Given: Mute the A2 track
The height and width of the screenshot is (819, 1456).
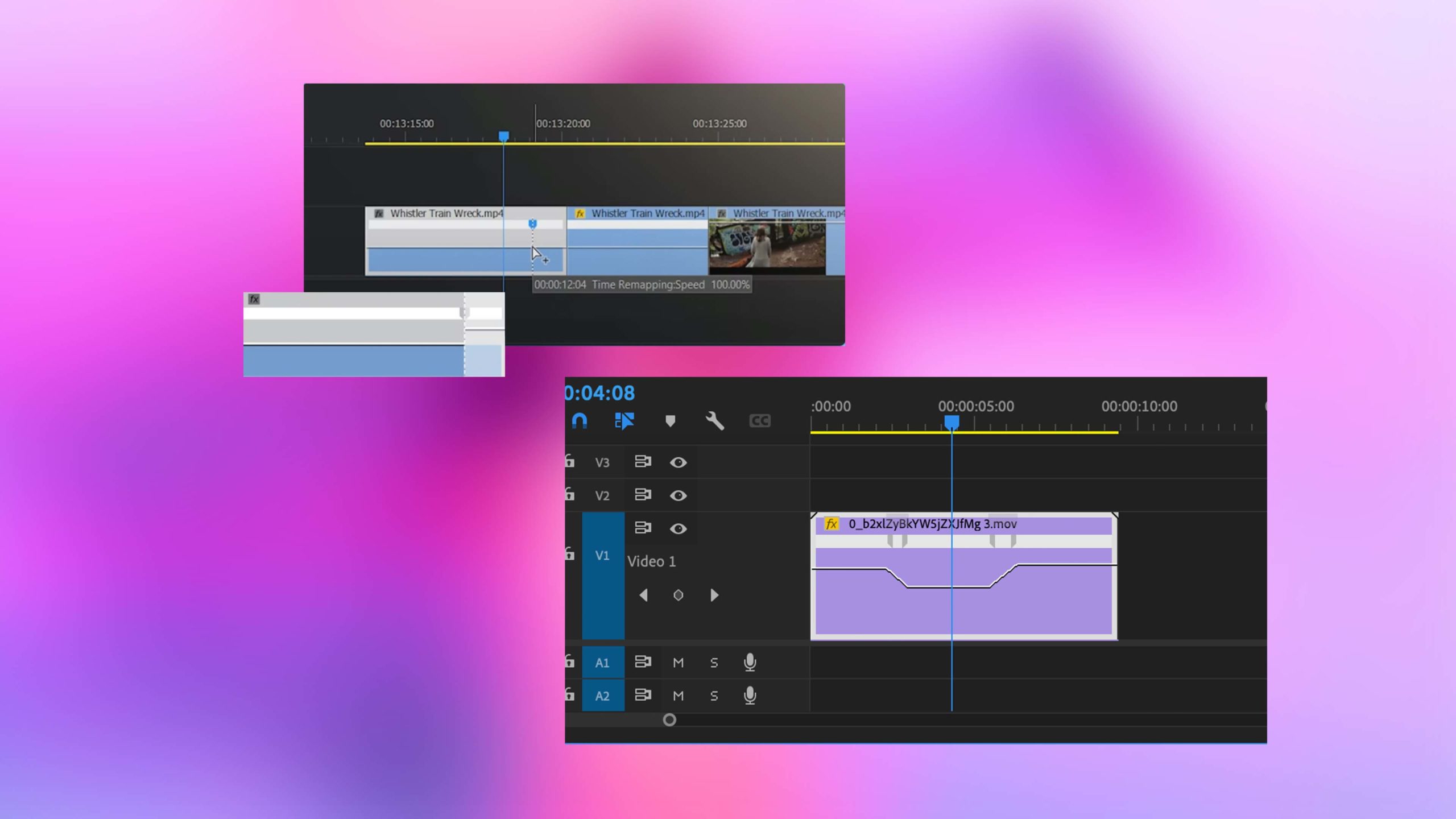Looking at the screenshot, I should [678, 696].
